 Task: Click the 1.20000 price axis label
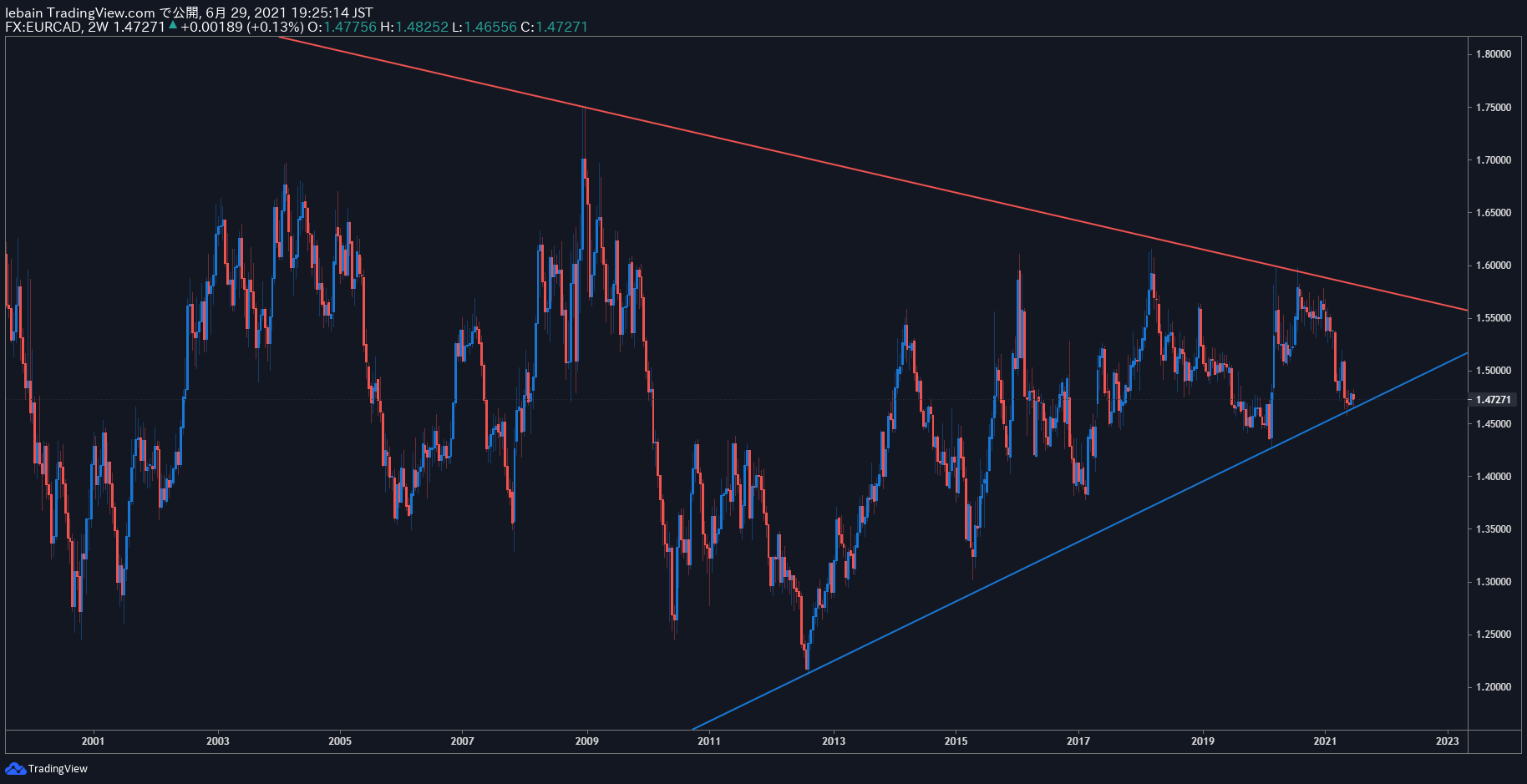(x=1494, y=687)
